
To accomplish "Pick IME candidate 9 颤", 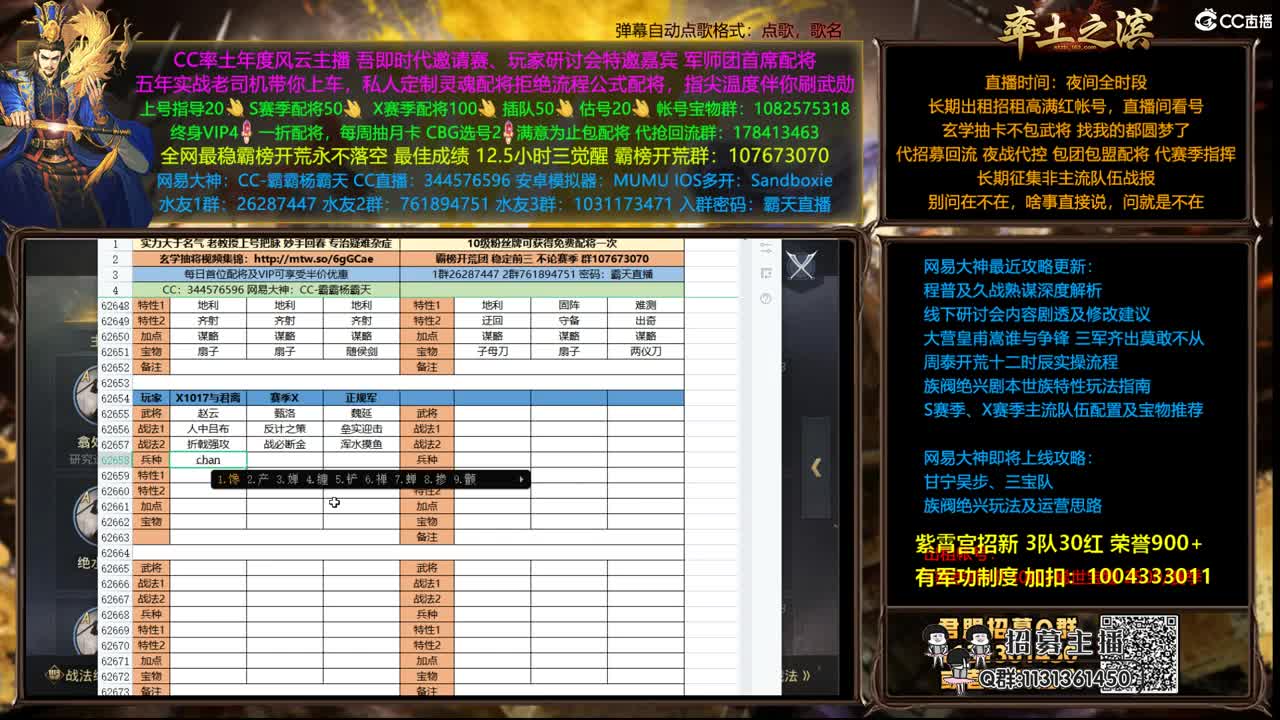I will coord(465,479).
